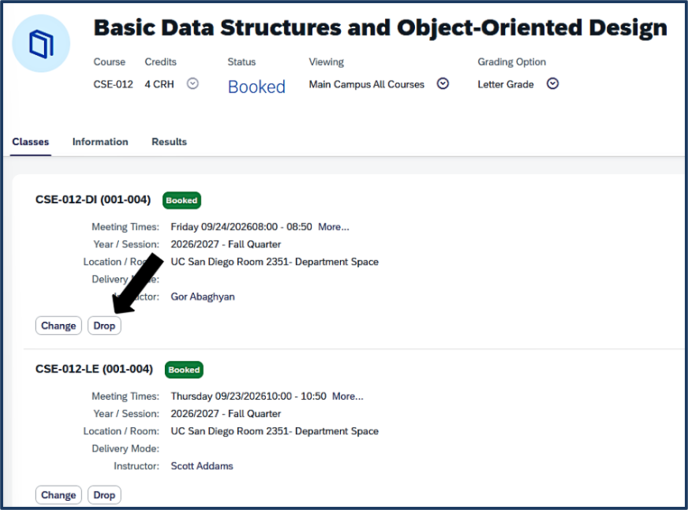Screen dimensions: 688x510
Task: Click Change for CSE-012-LE section
Action: (x=58, y=495)
